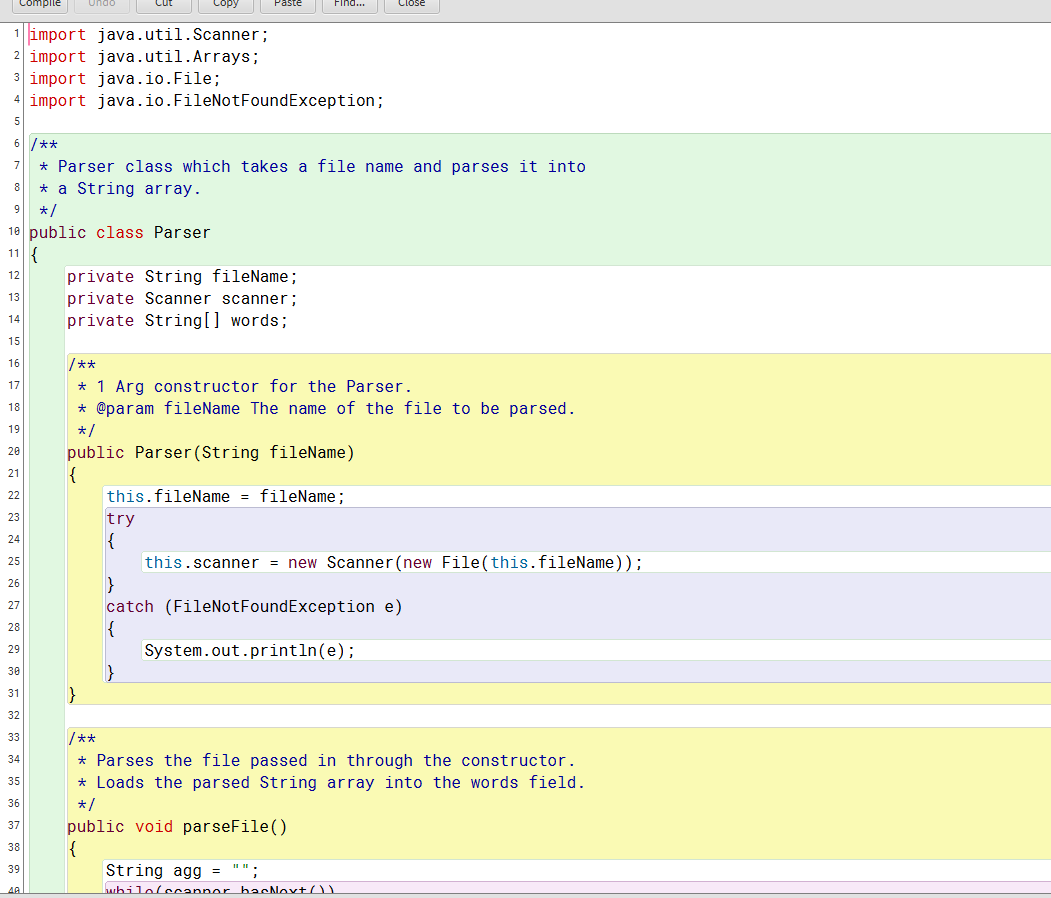Screen dimensions: 1051x898
Task: Click the Cut toolbar button
Action: [164, 4]
